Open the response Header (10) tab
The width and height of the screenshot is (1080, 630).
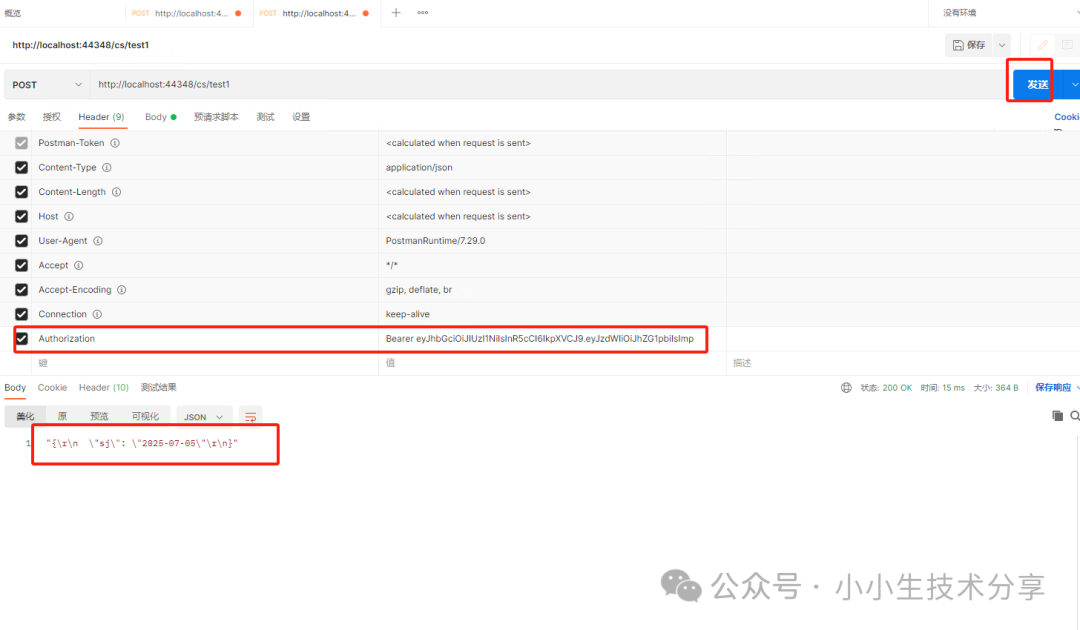coord(104,388)
